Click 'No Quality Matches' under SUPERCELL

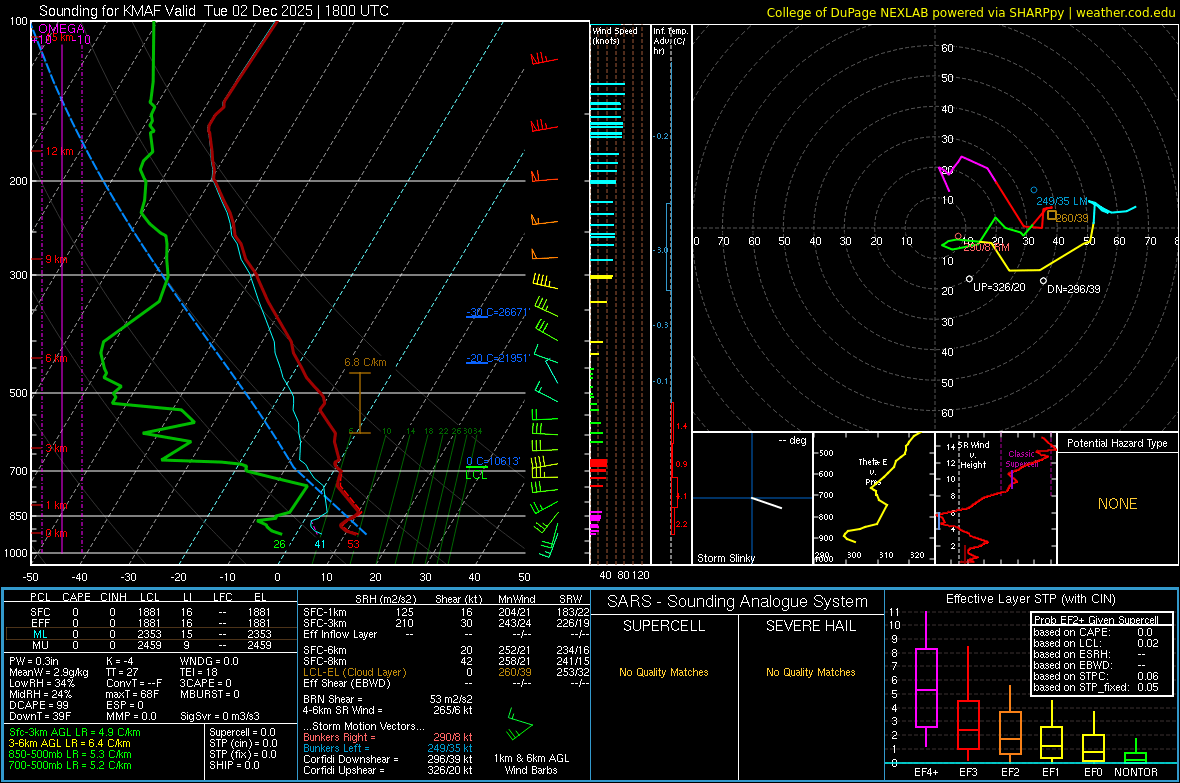664,672
